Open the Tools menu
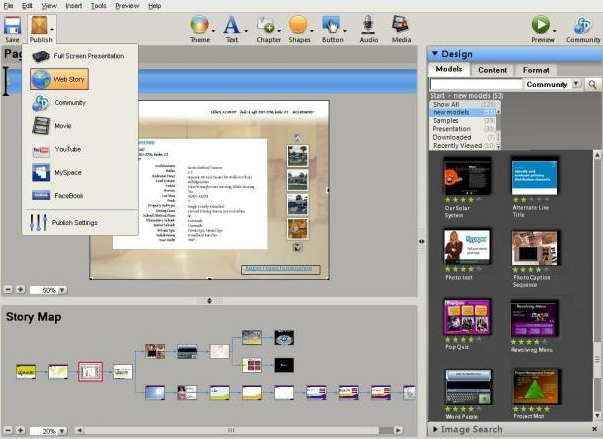 coord(98,6)
